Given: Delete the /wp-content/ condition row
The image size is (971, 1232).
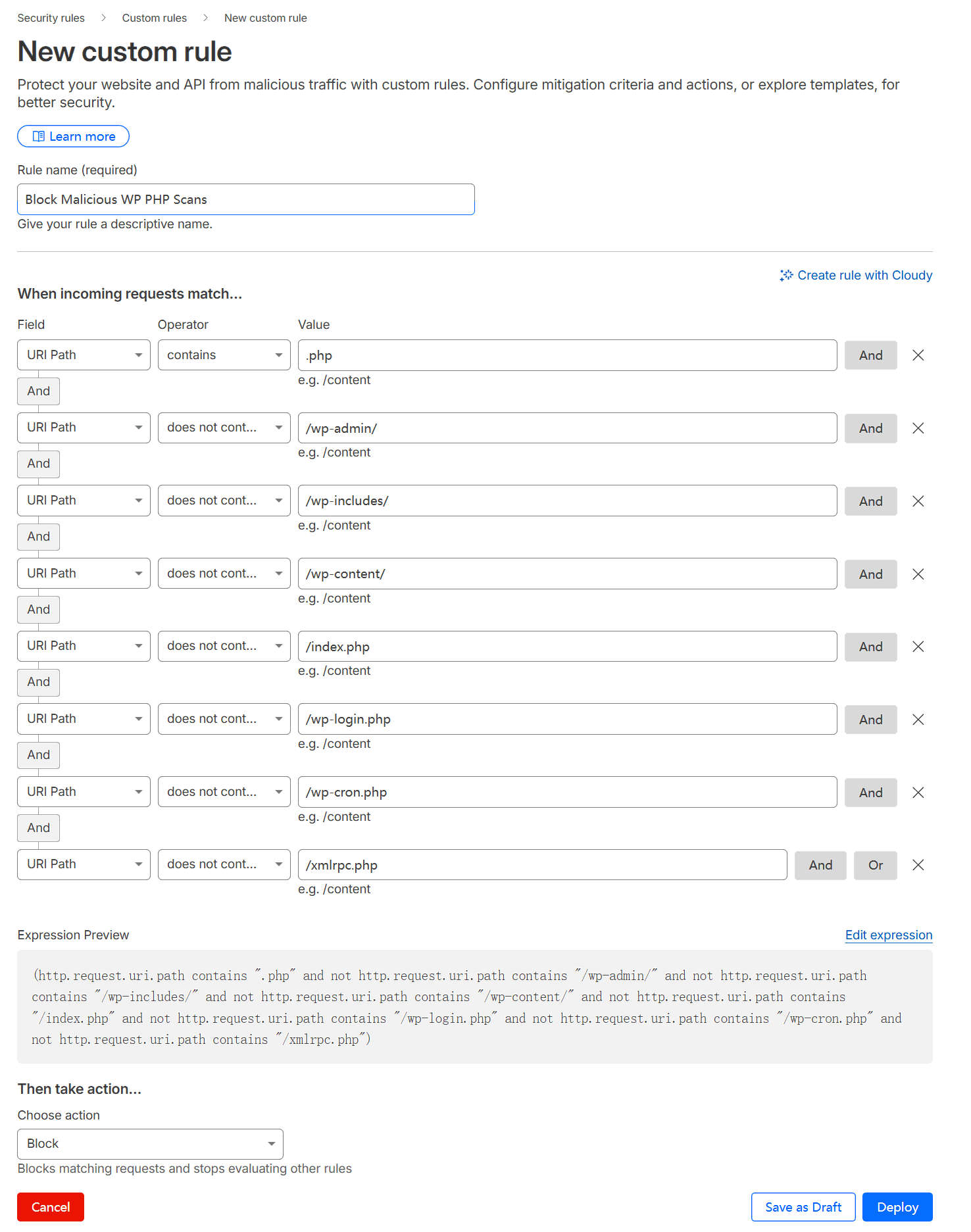Looking at the screenshot, I should [918, 574].
